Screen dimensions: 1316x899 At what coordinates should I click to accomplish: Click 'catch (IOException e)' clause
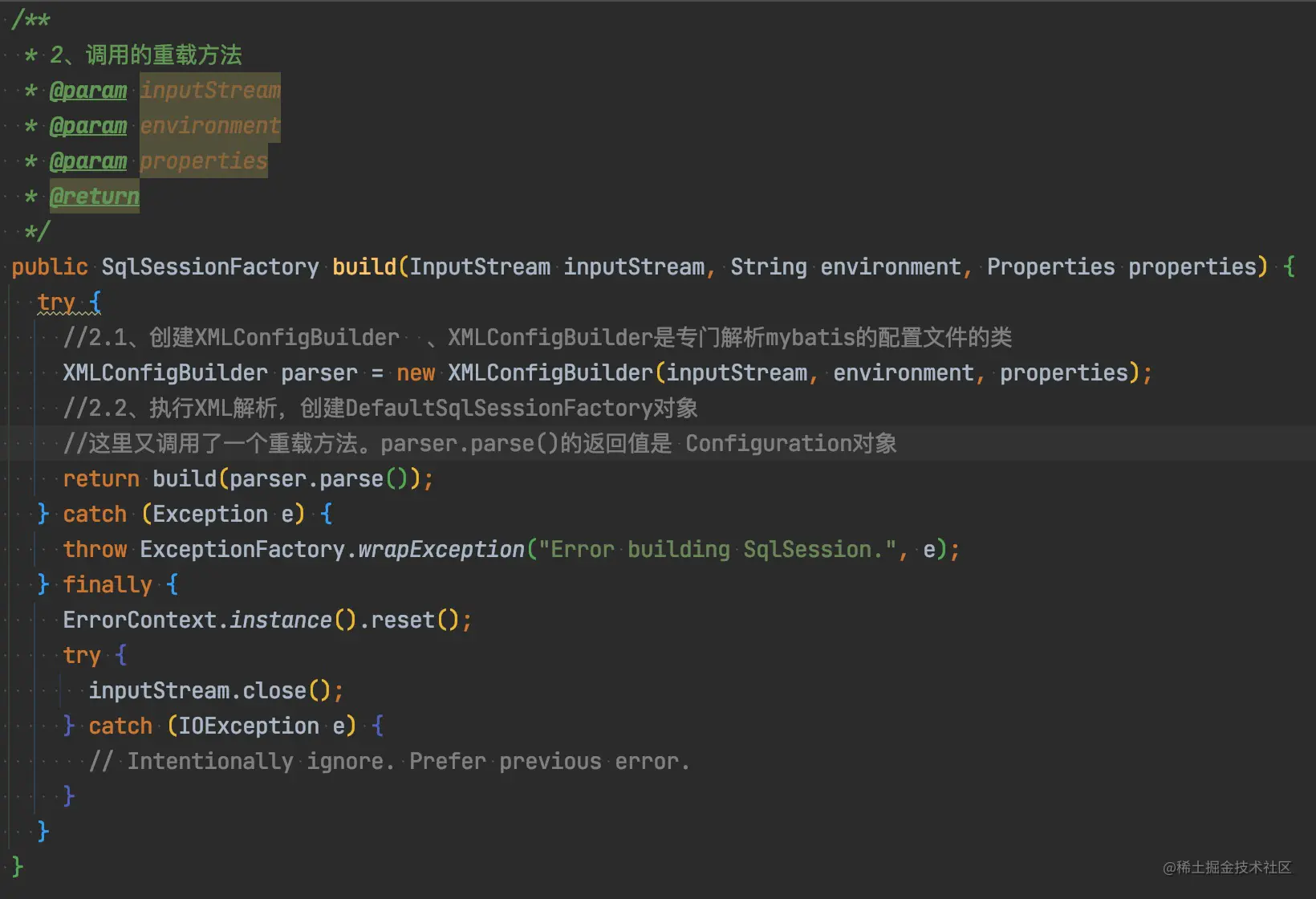coord(223,726)
